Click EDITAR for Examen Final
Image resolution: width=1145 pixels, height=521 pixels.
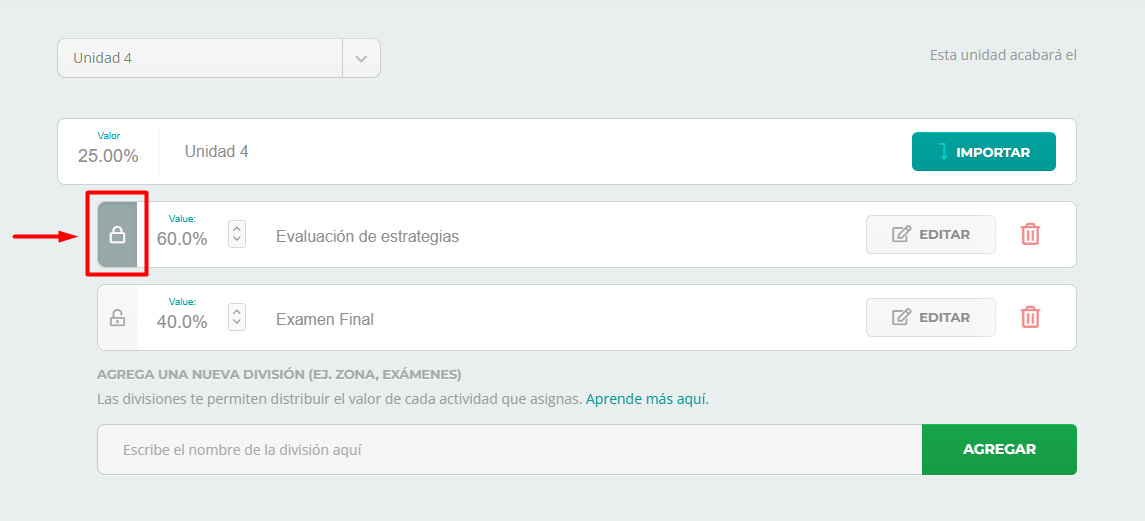pos(930,317)
